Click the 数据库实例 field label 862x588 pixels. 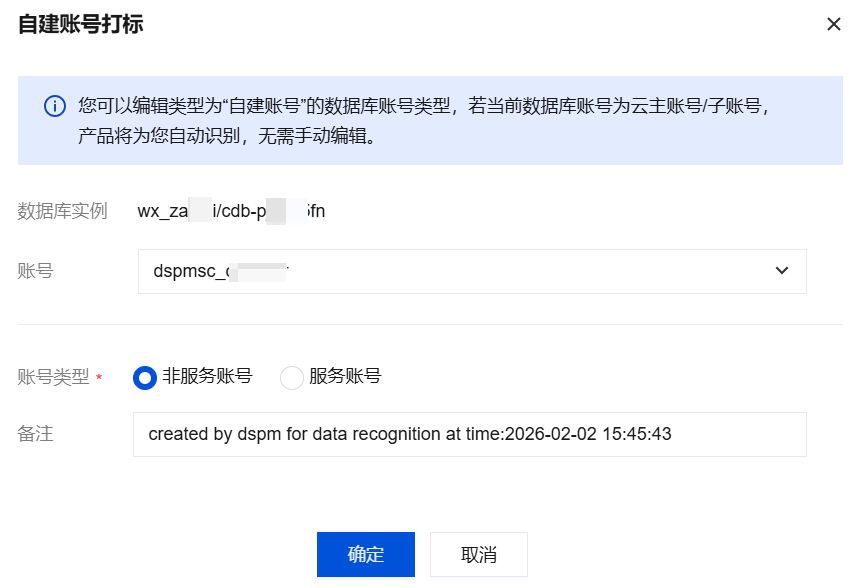coord(62,211)
